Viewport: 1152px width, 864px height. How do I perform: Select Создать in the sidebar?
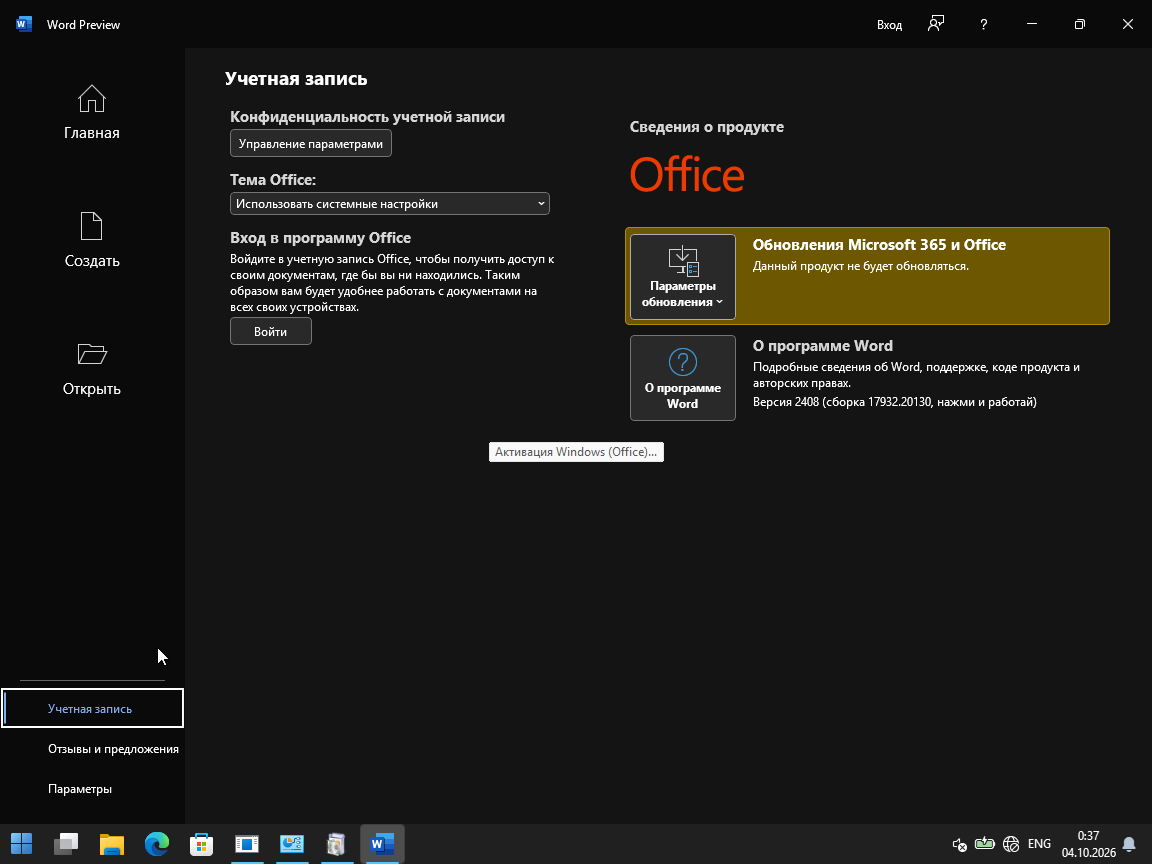point(92,240)
